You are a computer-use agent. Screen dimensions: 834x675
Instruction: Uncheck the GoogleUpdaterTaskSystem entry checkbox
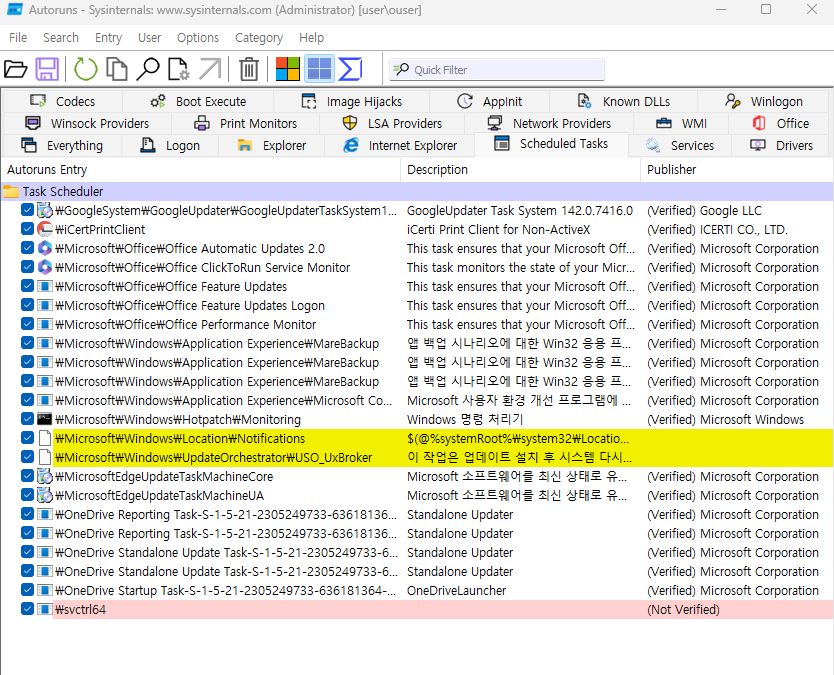(x=28, y=210)
